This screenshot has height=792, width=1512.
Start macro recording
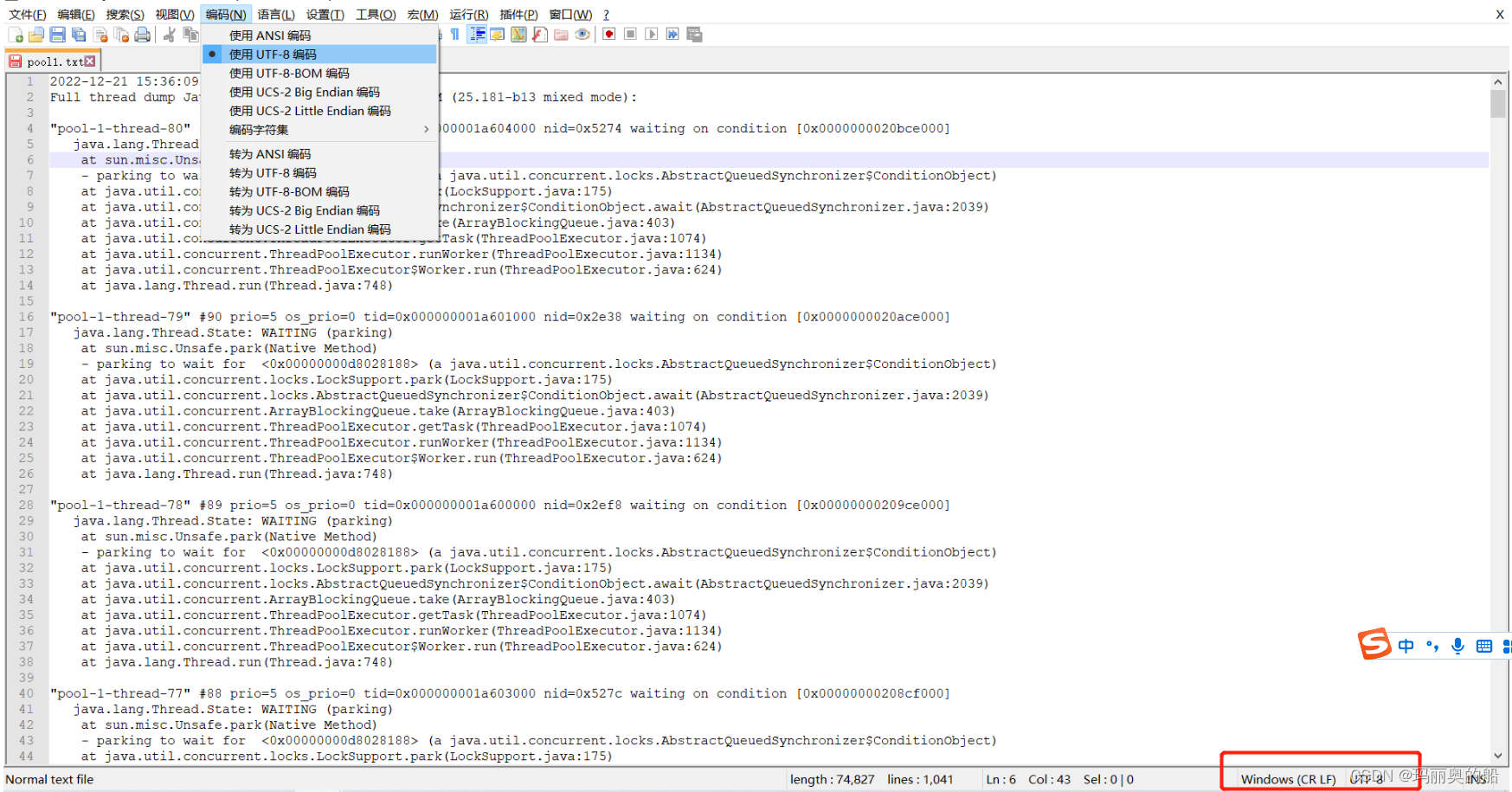click(608, 34)
